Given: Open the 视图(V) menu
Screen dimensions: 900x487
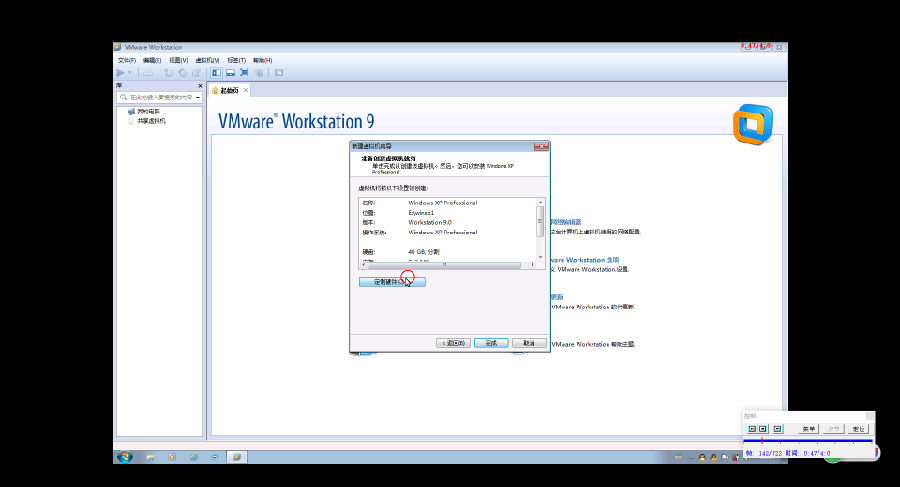Looking at the screenshot, I should point(179,60).
